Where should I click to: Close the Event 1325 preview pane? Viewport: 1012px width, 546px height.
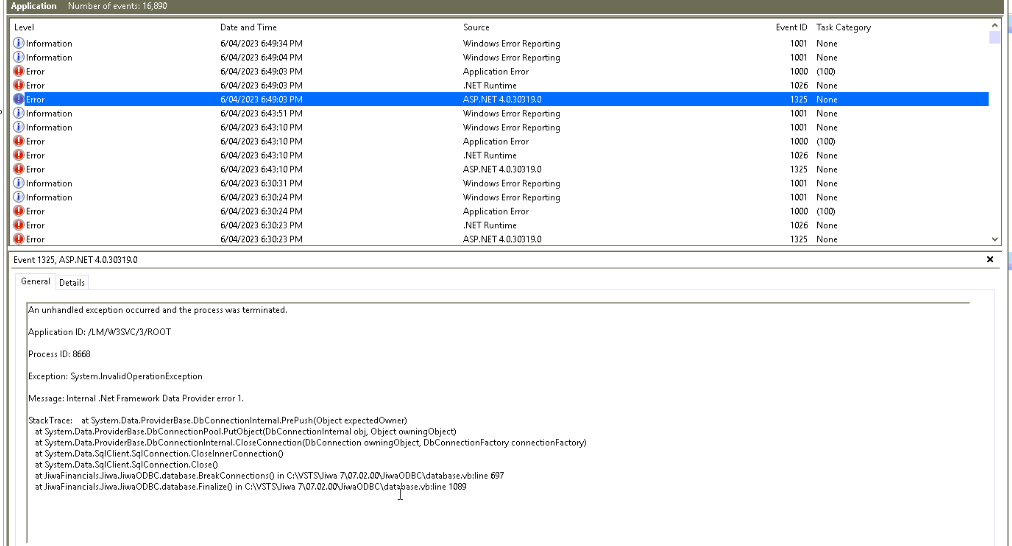click(x=990, y=259)
